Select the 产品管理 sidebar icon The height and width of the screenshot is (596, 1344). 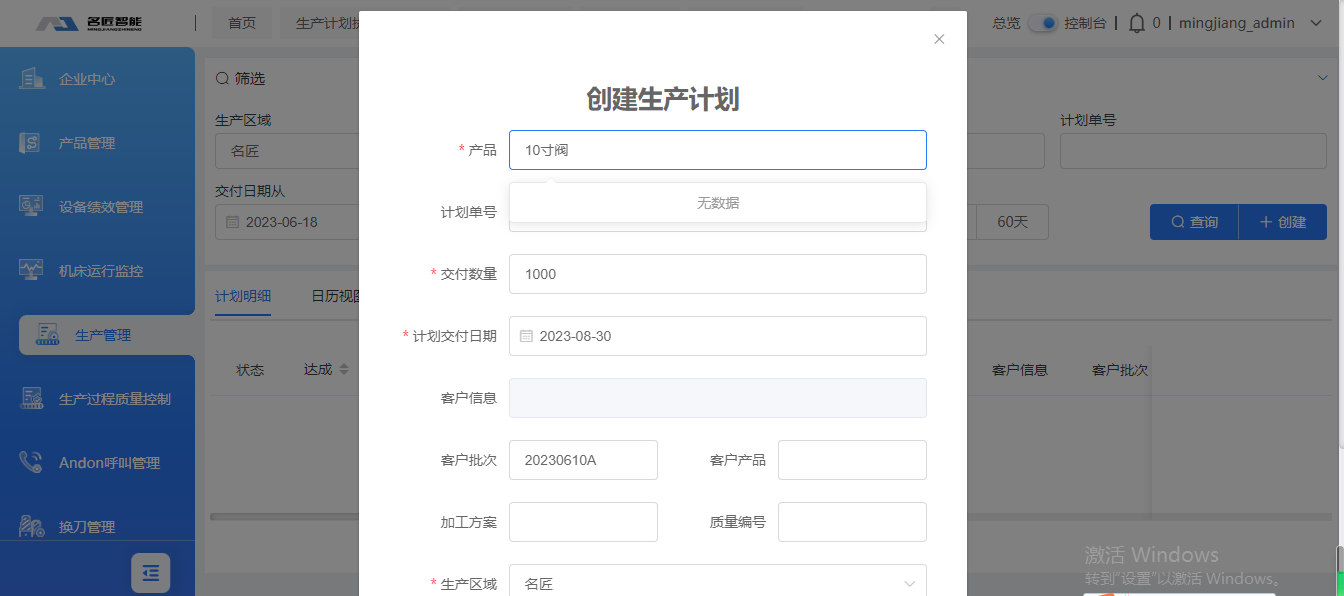click(31, 143)
